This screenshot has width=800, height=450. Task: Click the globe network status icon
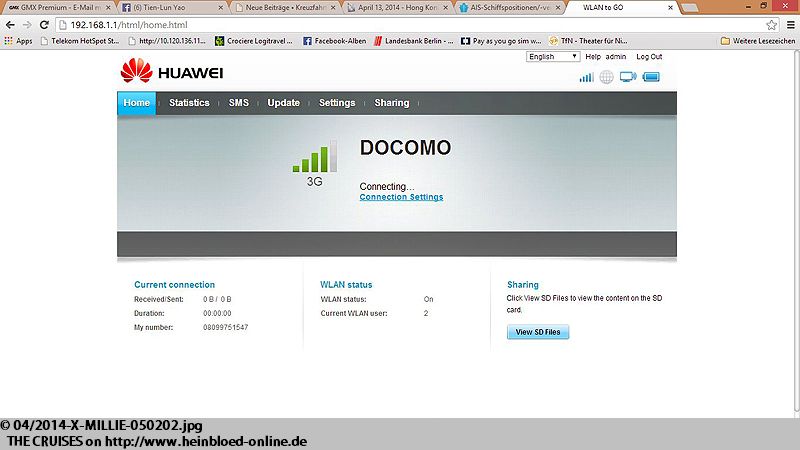(x=606, y=77)
